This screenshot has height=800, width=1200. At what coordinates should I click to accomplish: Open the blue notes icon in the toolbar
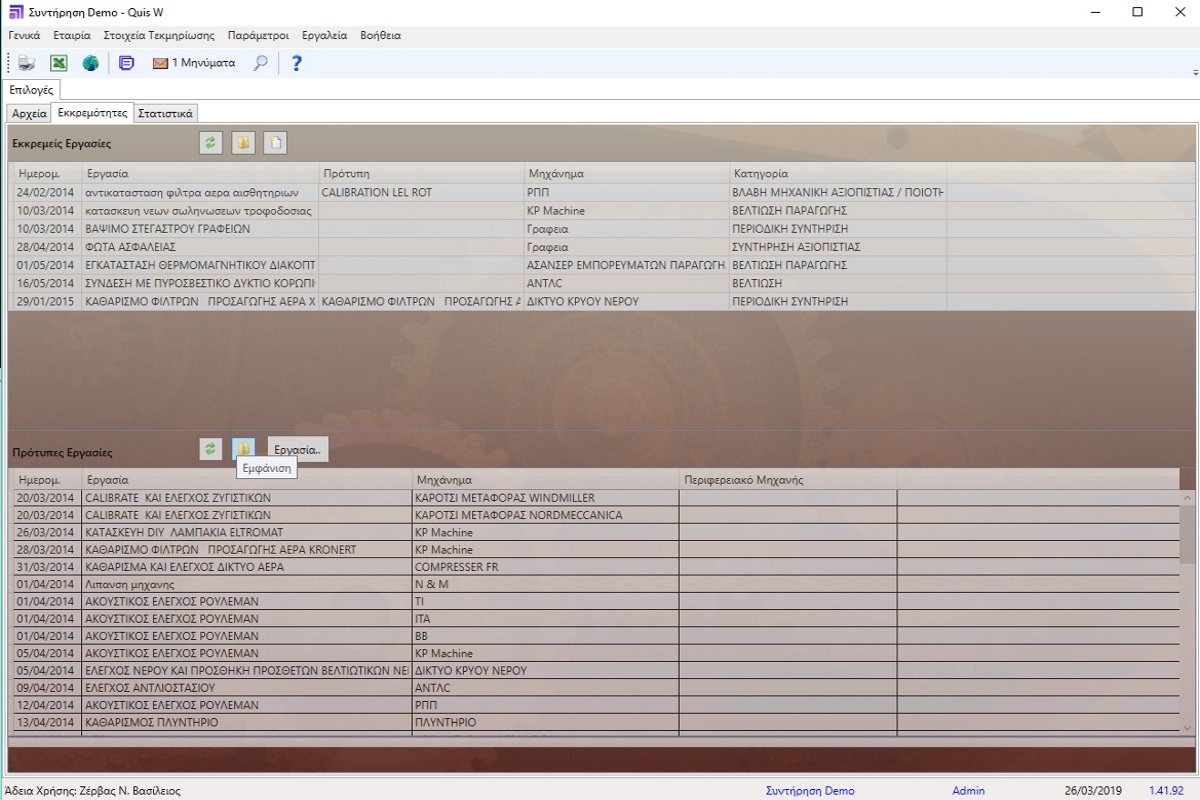[126, 63]
